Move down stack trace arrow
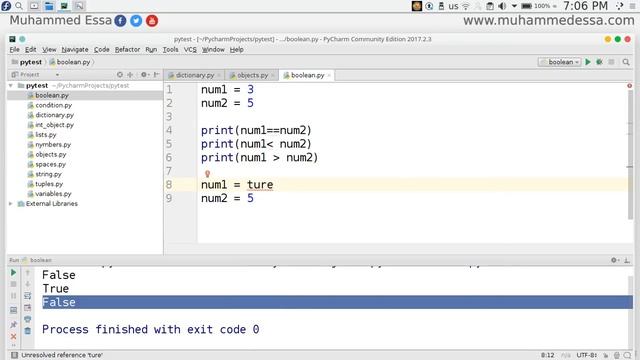Viewport: 640px width, 360px height. pyautogui.click(x=27, y=284)
